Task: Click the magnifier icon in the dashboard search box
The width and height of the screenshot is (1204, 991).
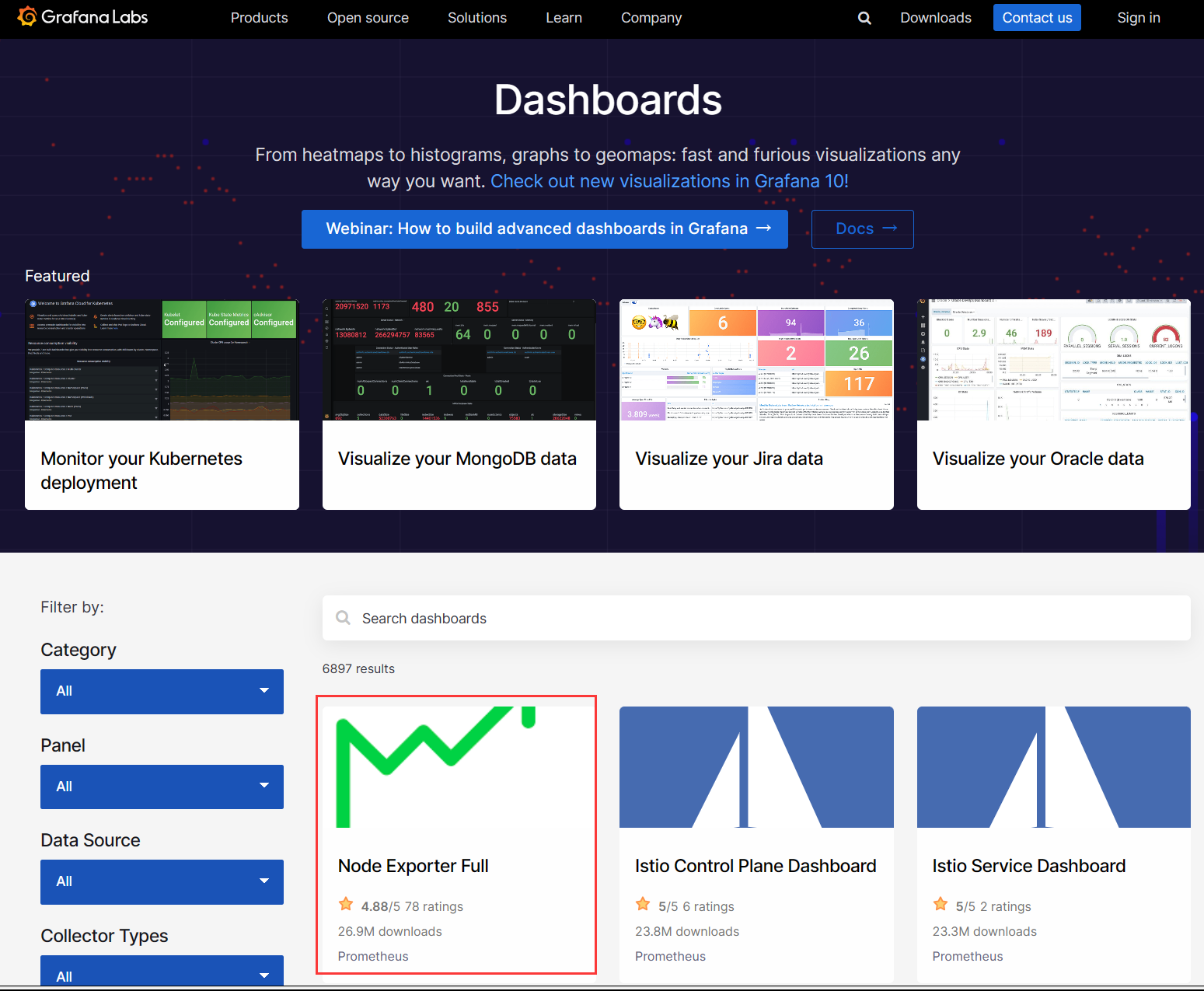Action: (x=343, y=618)
